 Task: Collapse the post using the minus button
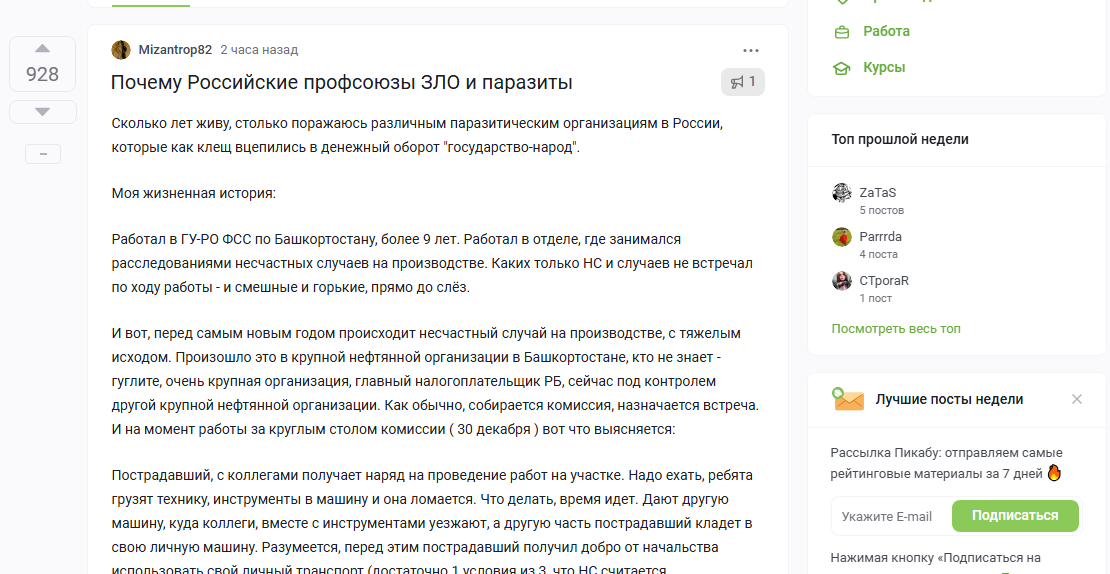pos(43,154)
